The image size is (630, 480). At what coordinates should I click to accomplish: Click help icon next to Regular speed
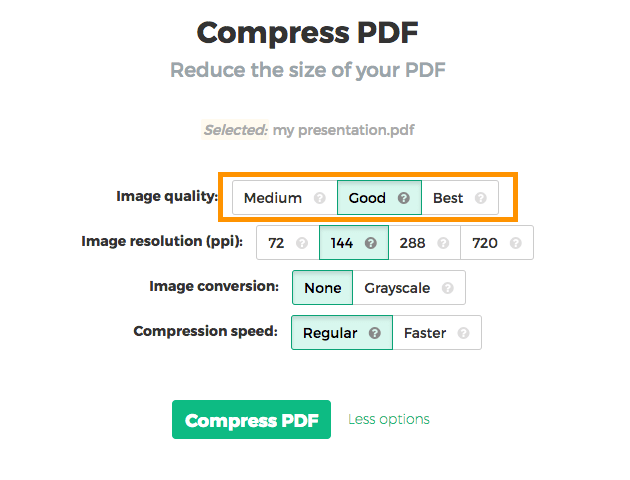(x=374, y=333)
